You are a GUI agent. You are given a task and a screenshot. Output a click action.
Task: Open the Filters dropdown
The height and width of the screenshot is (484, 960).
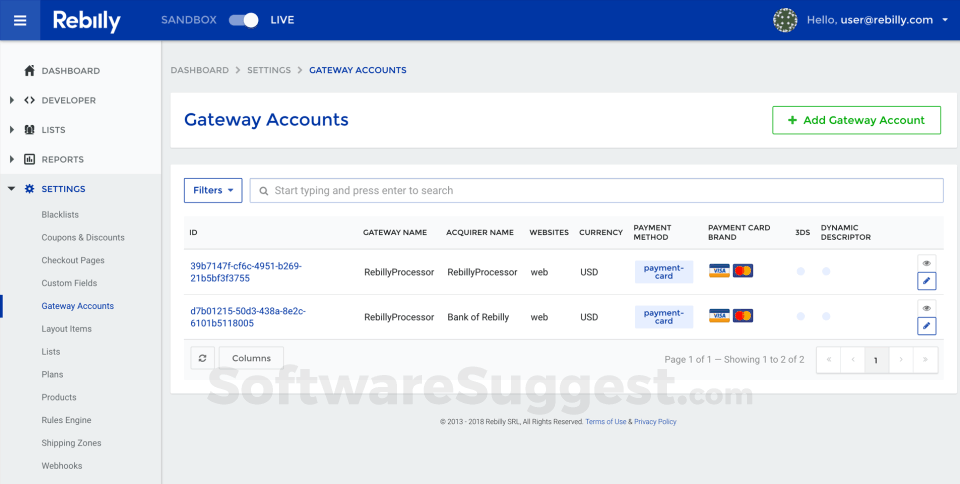(213, 190)
